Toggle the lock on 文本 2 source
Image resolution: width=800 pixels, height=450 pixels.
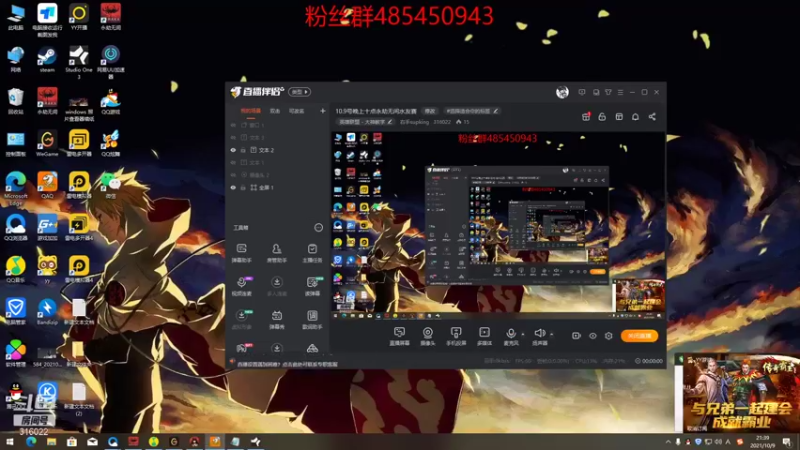(243, 150)
